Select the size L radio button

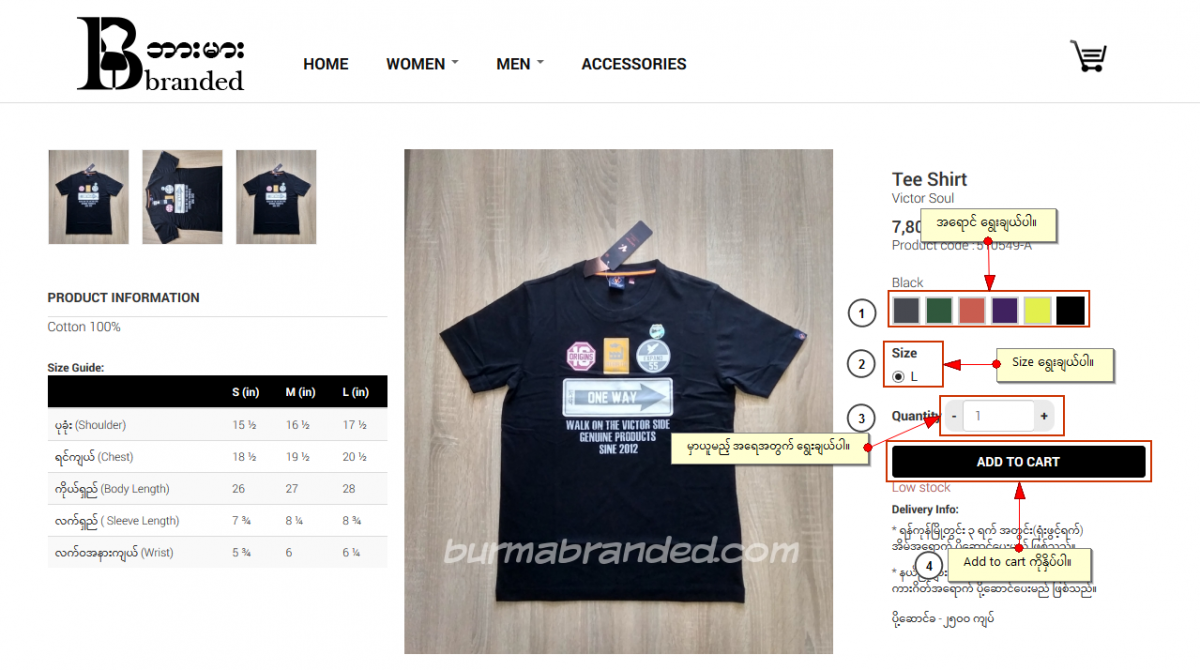pos(899,377)
